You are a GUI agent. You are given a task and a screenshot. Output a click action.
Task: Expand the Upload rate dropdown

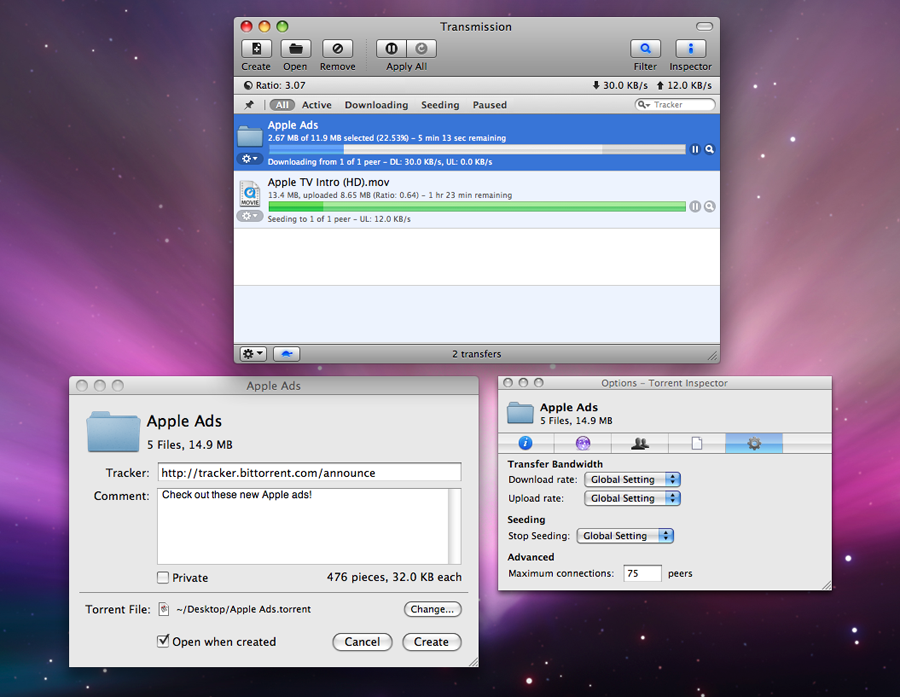coord(632,498)
